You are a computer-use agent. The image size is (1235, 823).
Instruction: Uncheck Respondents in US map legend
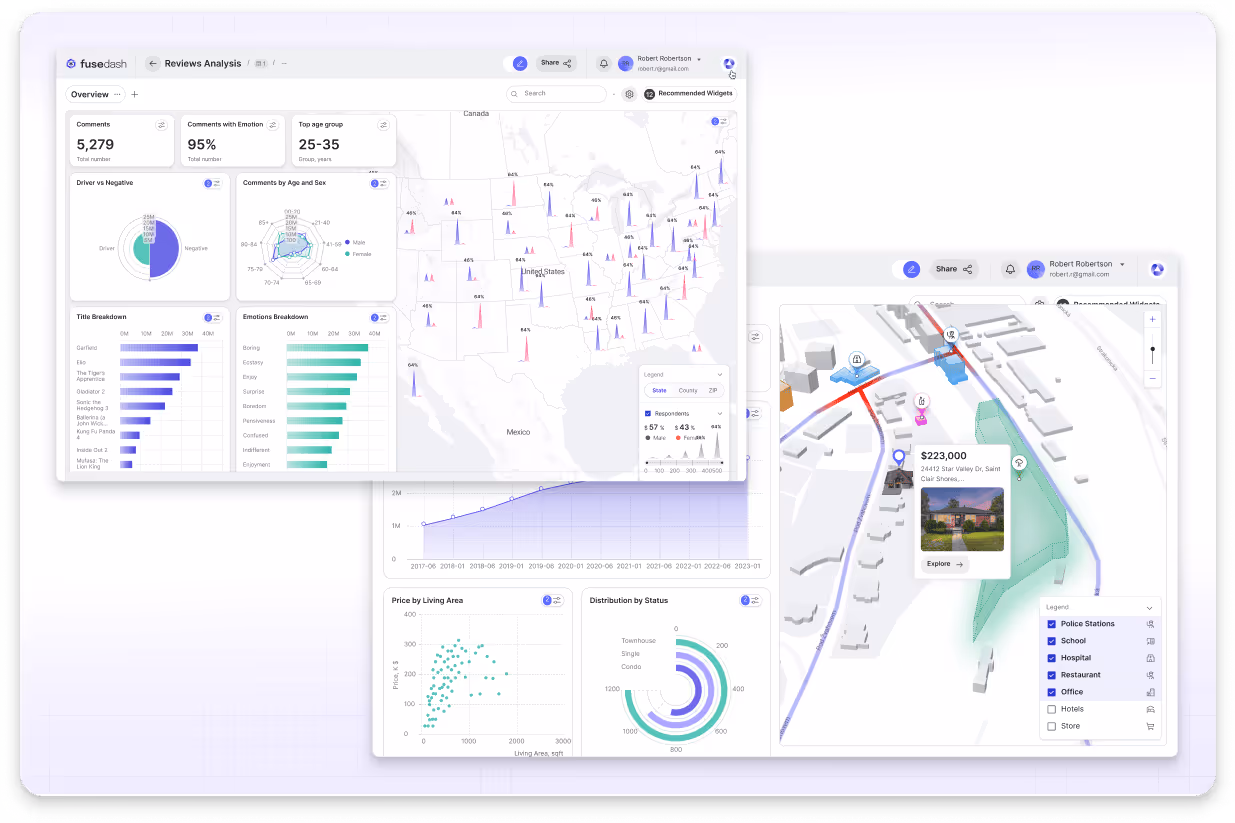point(648,413)
